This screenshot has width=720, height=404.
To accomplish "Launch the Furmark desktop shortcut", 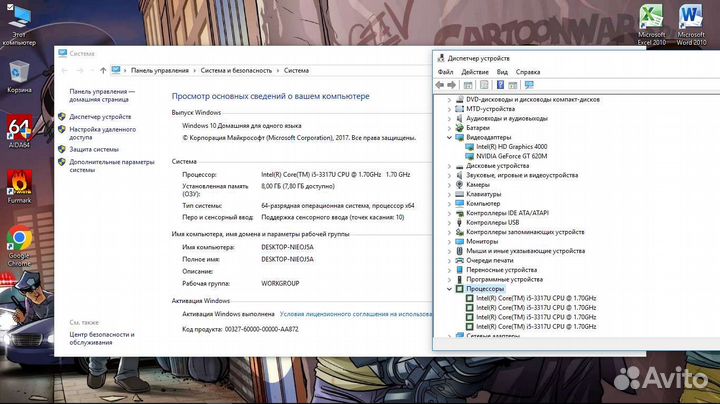I will click(x=19, y=187).
